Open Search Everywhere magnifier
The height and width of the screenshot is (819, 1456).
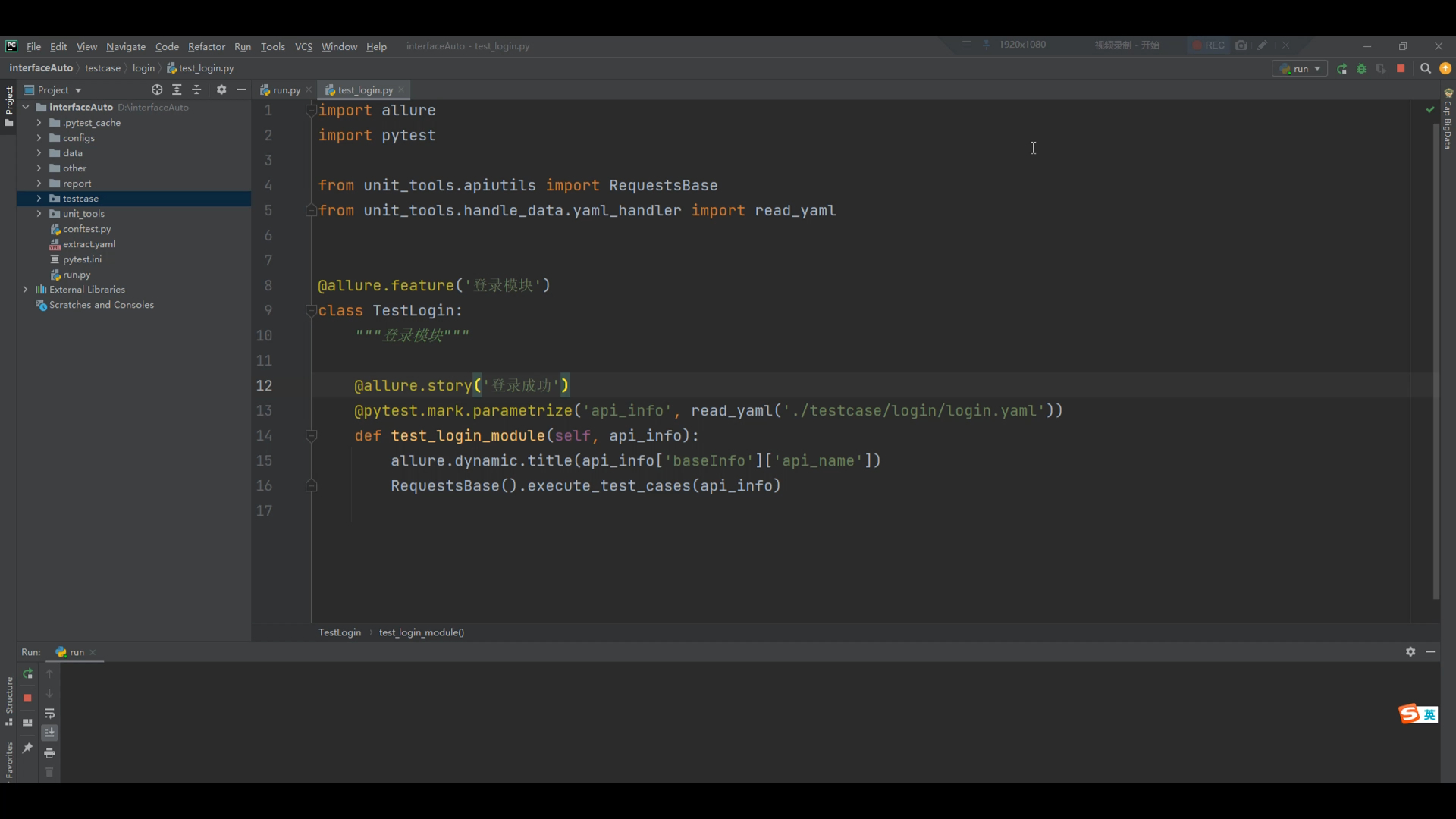pyautogui.click(x=1426, y=69)
